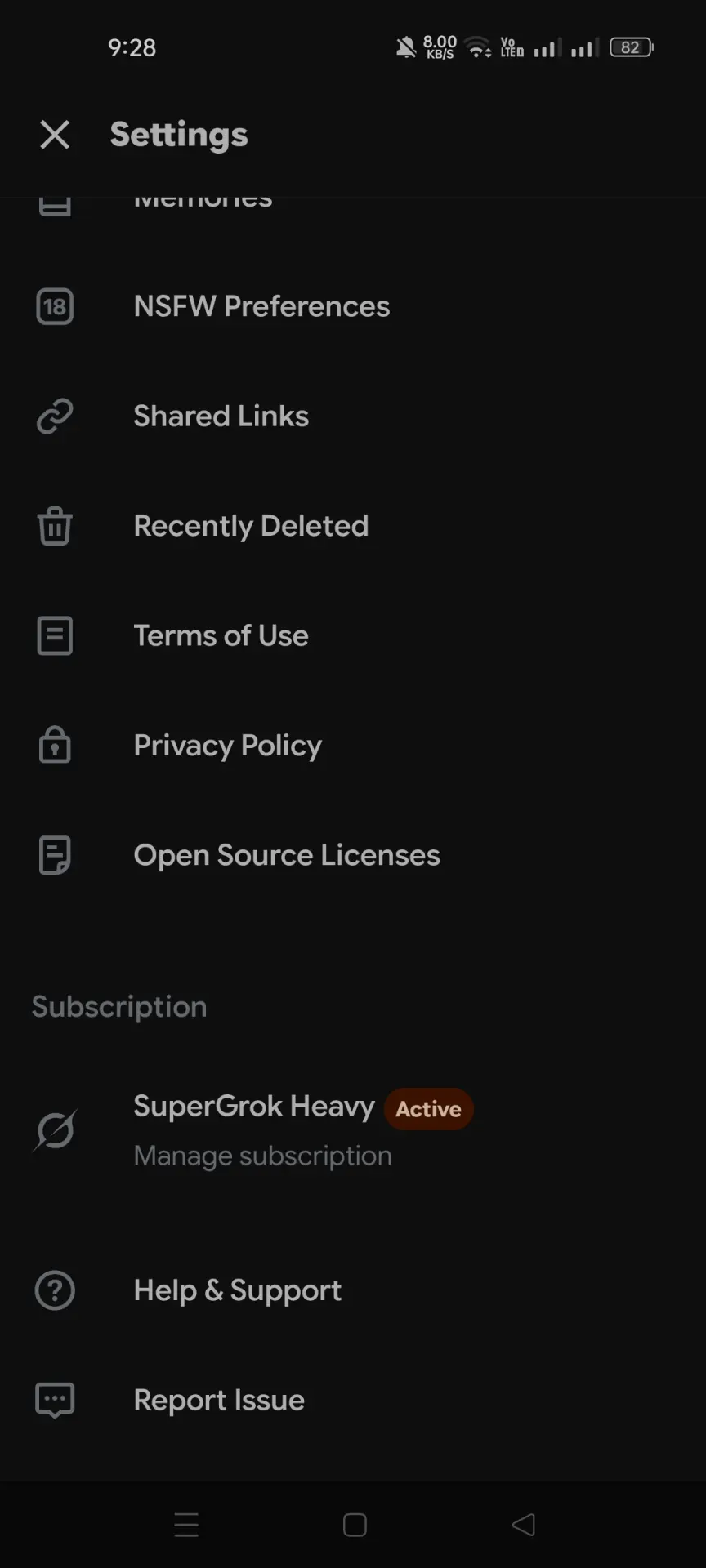Tap the Android back navigation button
The height and width of the screenshot is (1568, 706).
click(x=523, y=1525)
